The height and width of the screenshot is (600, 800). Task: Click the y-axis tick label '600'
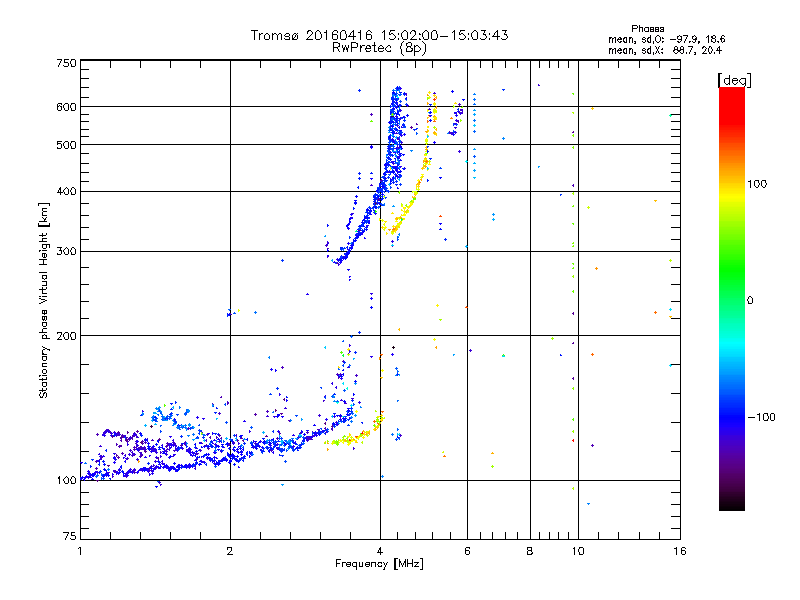67,107
